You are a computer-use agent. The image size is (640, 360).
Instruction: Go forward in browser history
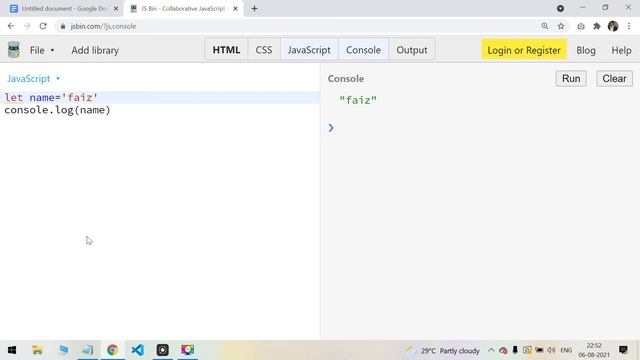pyautogui.click(x=27, y=26)
